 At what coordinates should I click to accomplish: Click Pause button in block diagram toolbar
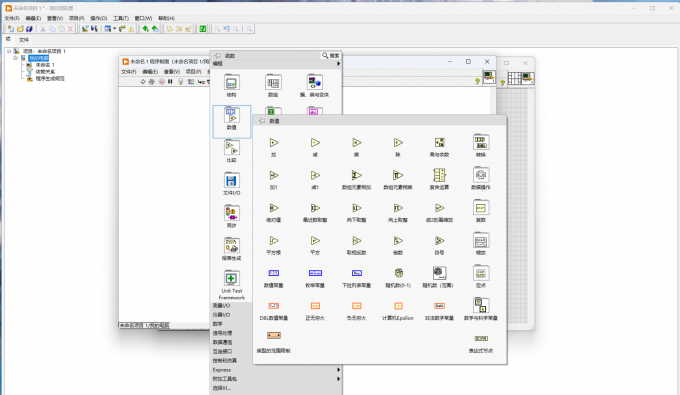170,81
